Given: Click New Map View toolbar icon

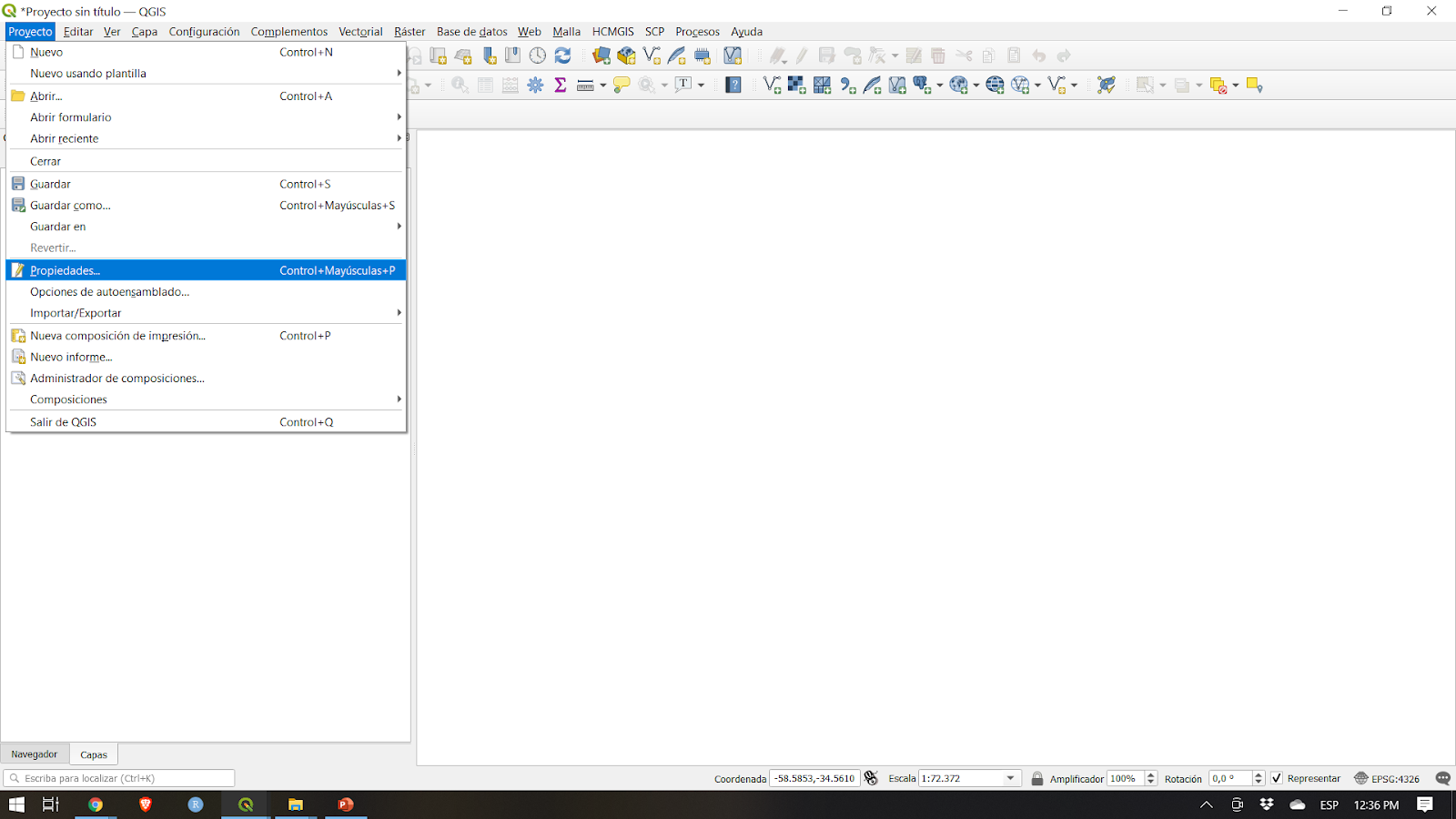Looking at the screenshot, I should (x=438, y=56).
